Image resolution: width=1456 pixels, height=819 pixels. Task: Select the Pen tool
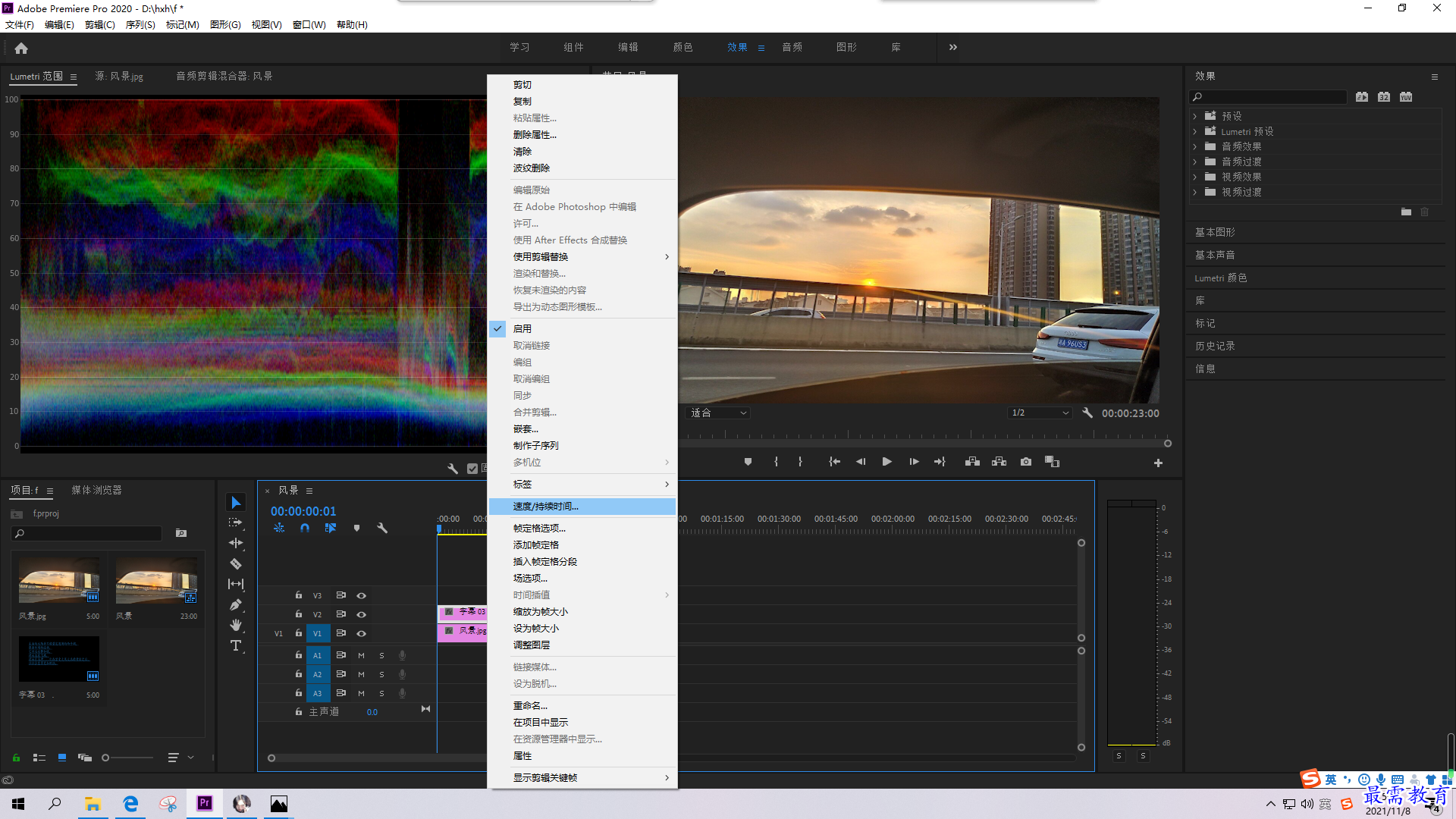point(236,604)
